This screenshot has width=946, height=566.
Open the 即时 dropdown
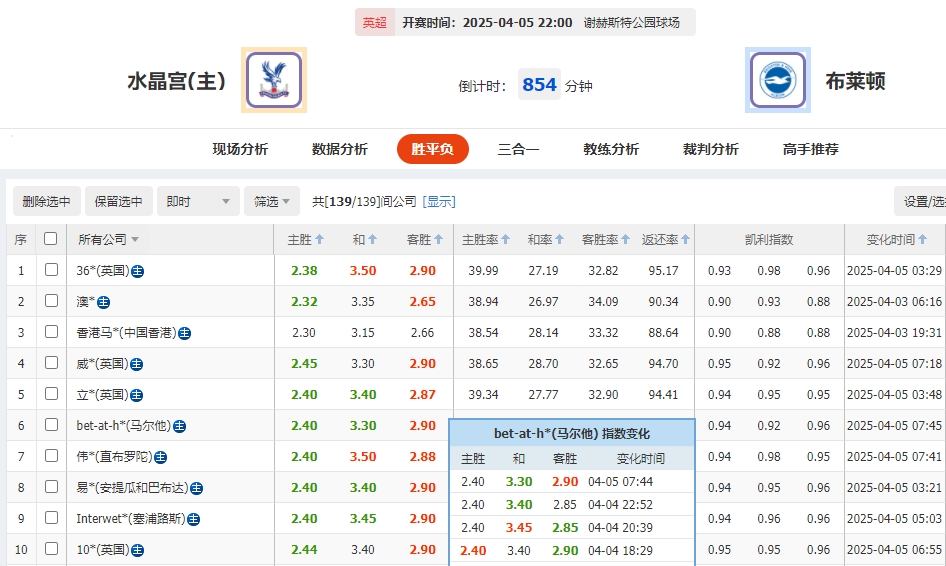pyautogui.click(x=199, y=201)
